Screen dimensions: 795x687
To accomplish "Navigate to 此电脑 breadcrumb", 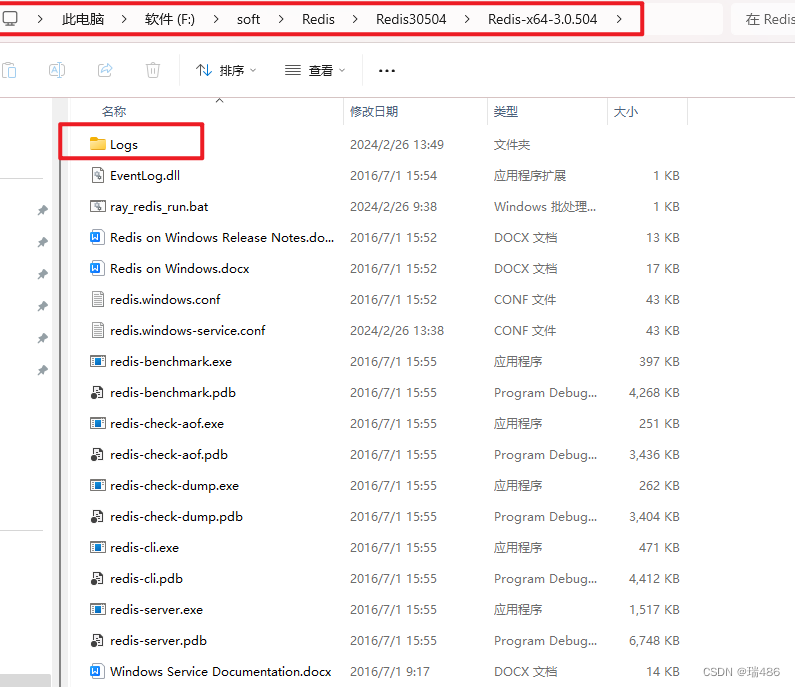I will [x=83, y=19].
